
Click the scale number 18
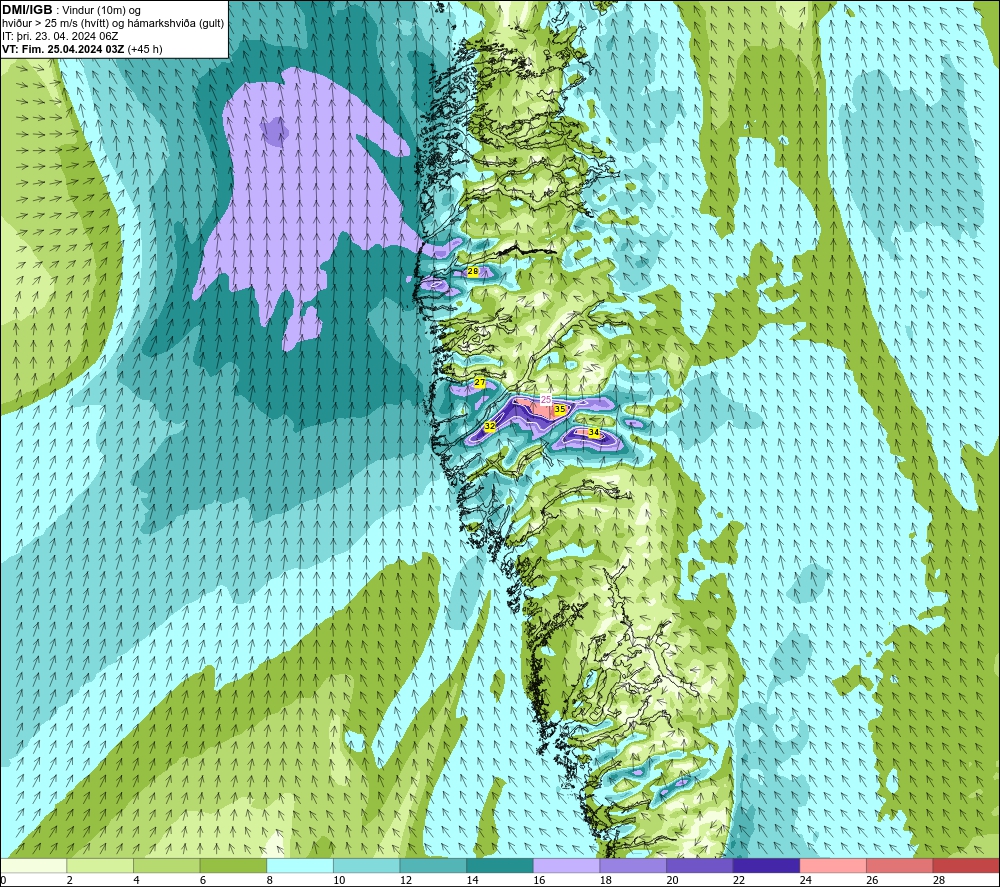point(606,880)
